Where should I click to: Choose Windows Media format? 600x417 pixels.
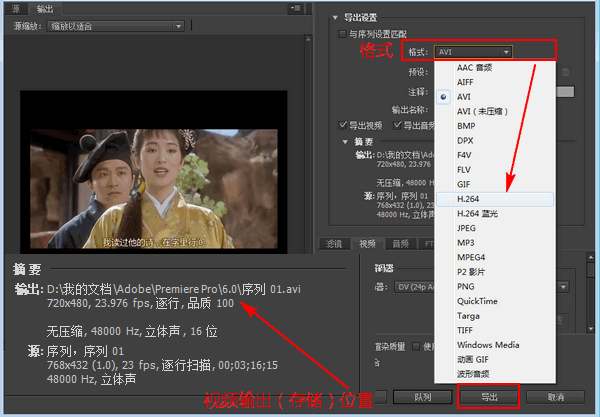coord(495,345)
